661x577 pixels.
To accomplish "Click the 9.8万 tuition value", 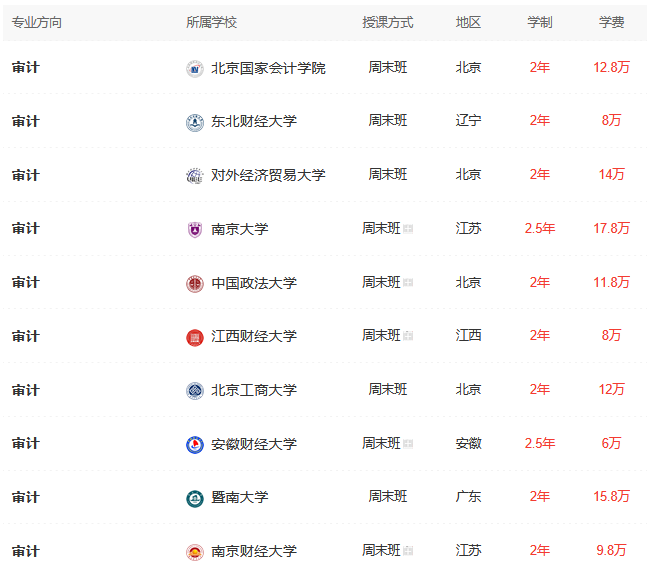I will [x=611, y=551].
